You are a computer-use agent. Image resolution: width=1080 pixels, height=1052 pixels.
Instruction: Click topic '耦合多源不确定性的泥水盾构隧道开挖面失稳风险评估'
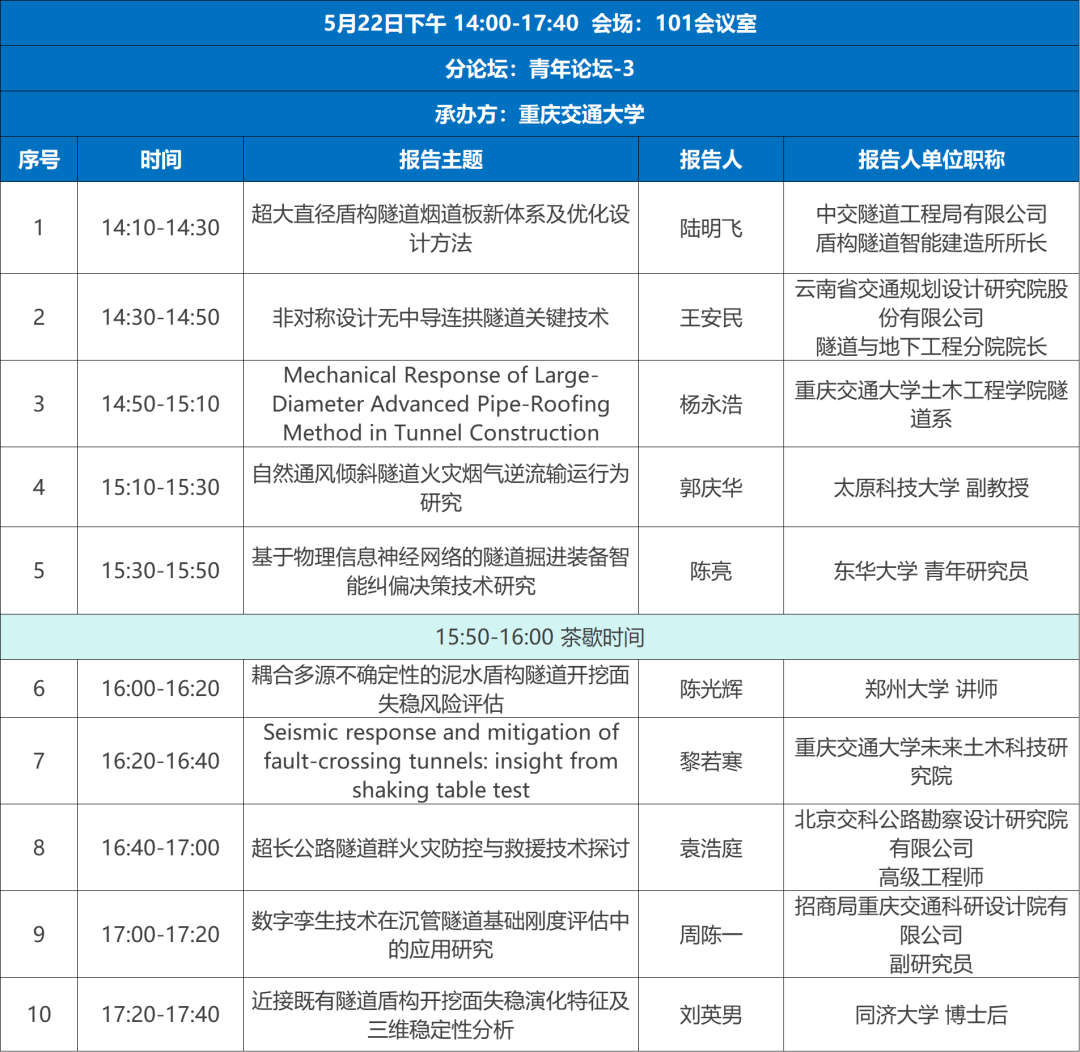441,689
